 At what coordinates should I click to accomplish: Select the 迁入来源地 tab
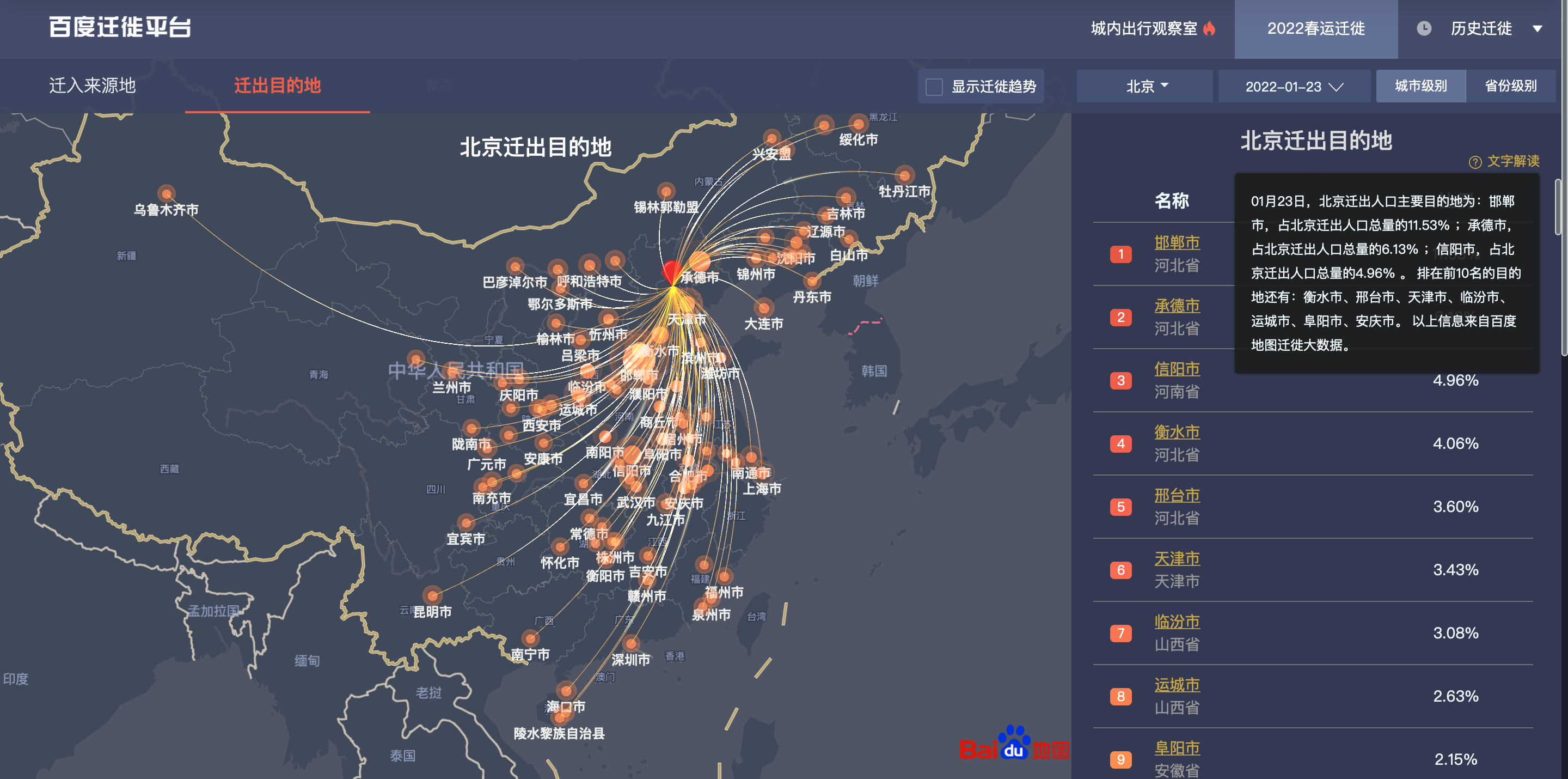pyautogui.click(x=93, y=86)
